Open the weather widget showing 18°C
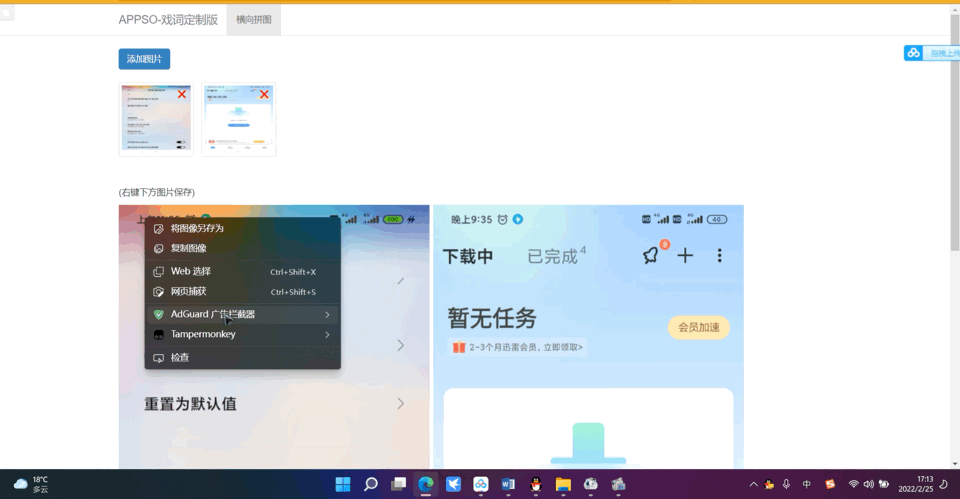The image size is (960, 499). (x=31, y=484)
